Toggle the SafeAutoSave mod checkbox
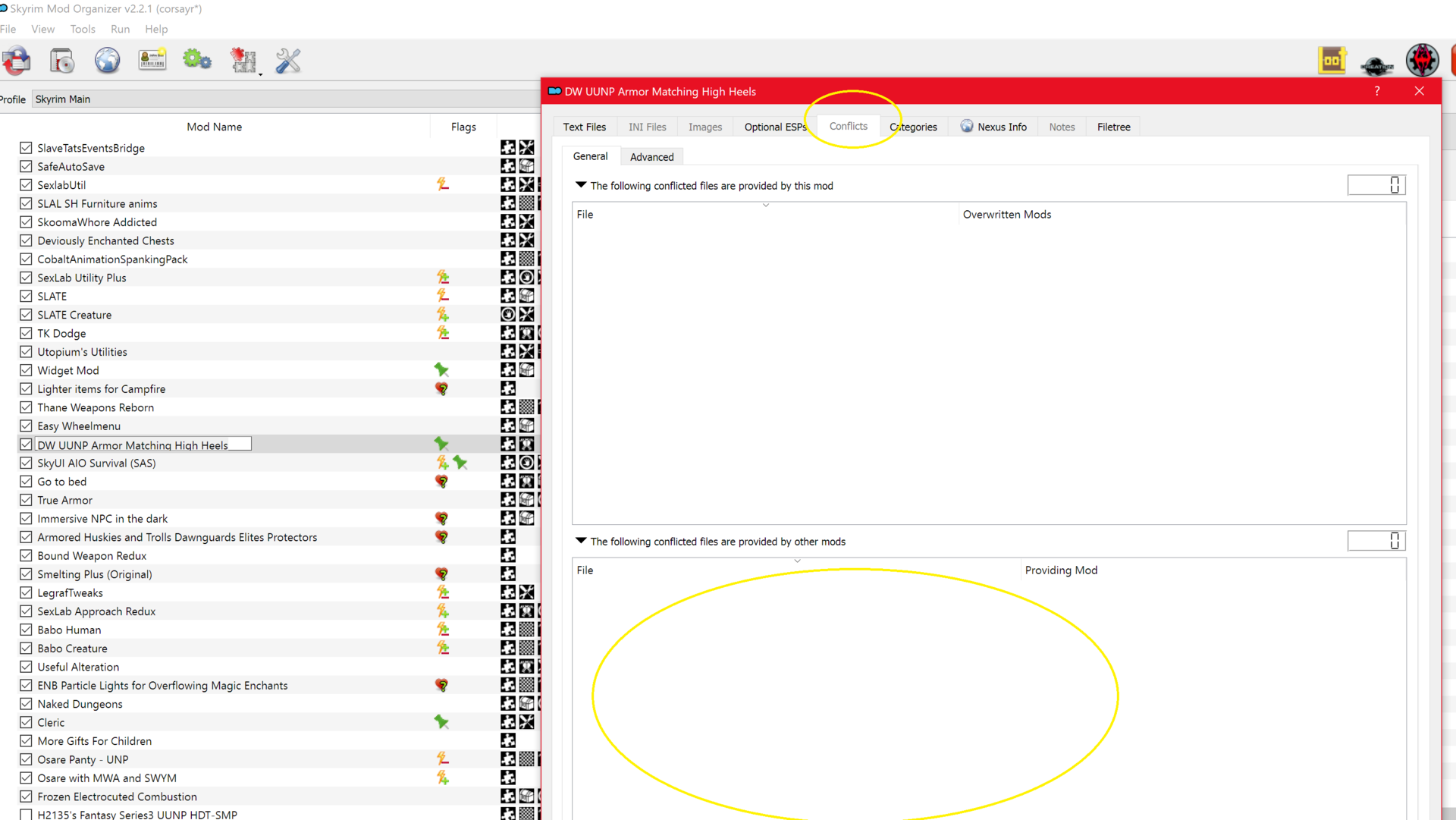Viewport: 1456px width, 820px height. (x=26, y=166)
